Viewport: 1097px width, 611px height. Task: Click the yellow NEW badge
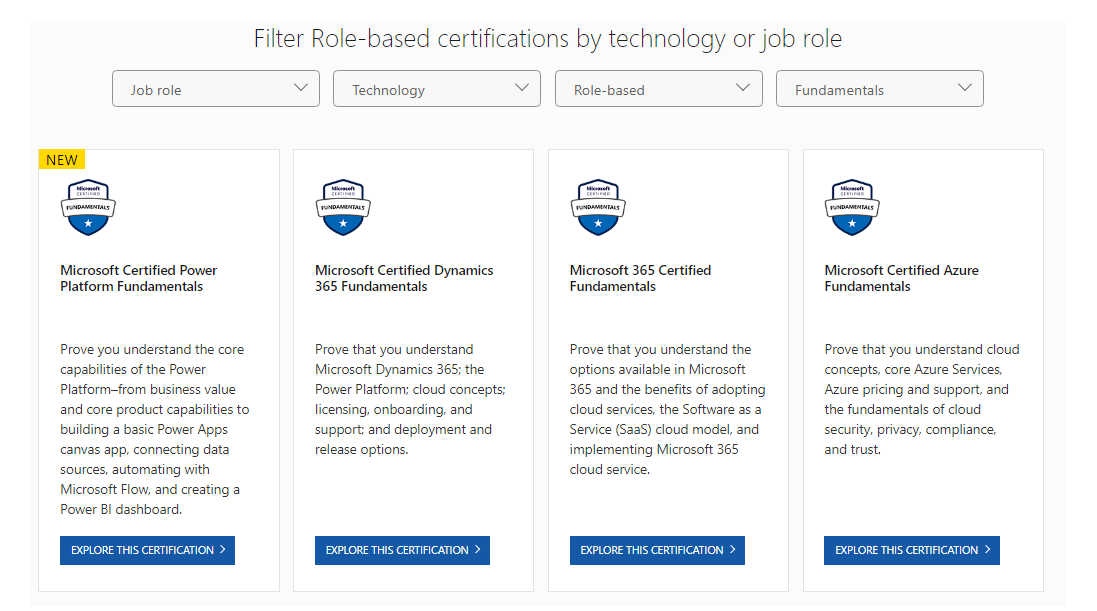coord(62,160)
